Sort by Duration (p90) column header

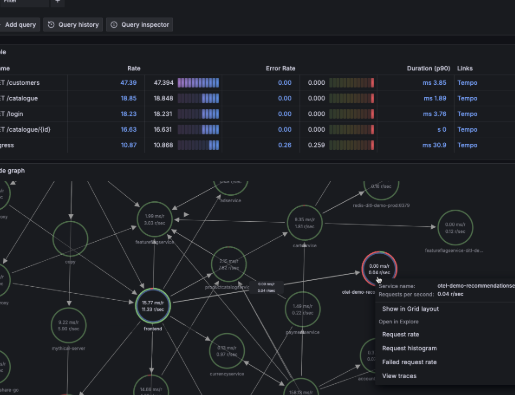click(428, 68)
